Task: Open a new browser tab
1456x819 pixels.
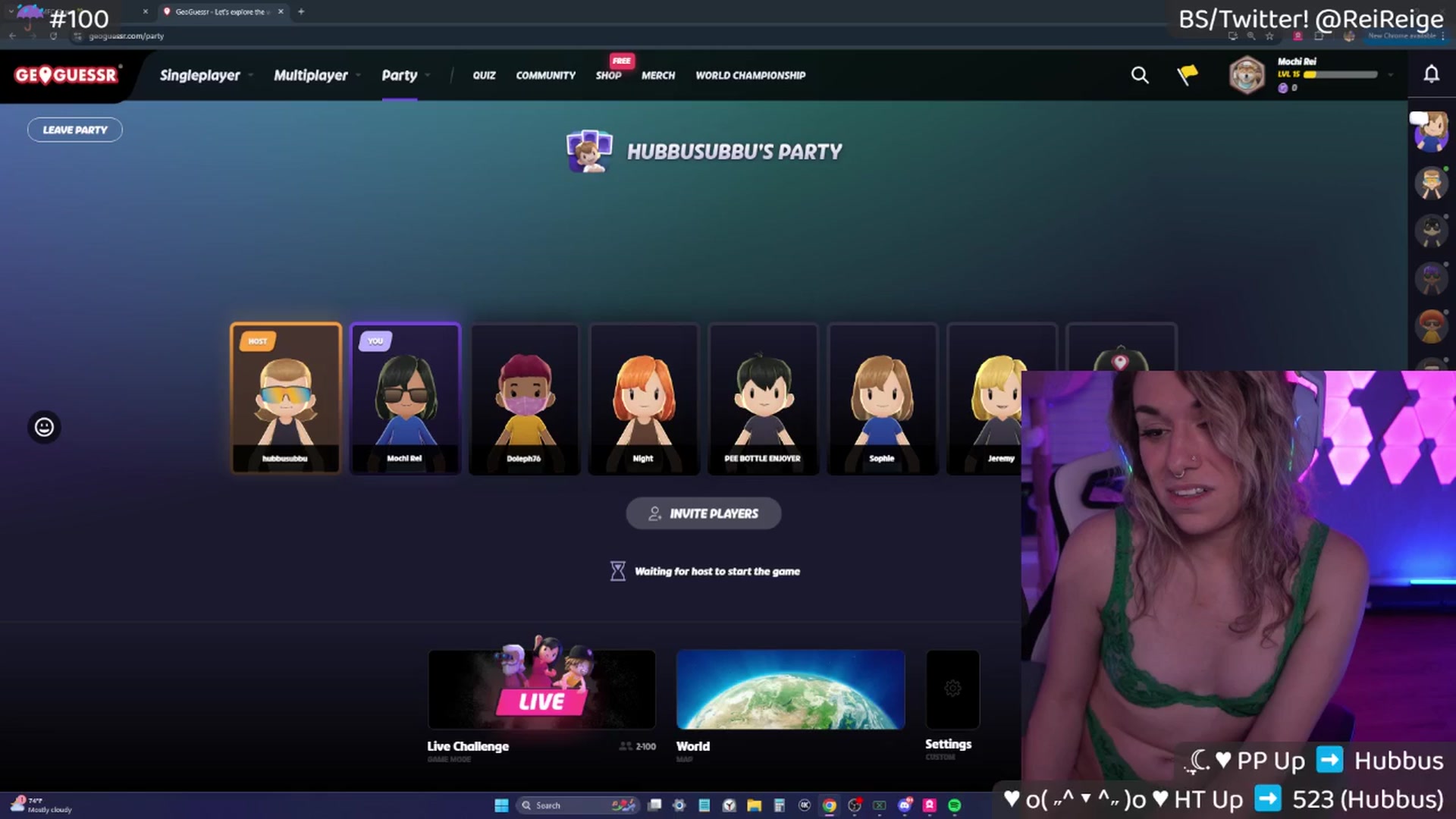Action: [301, 11]
